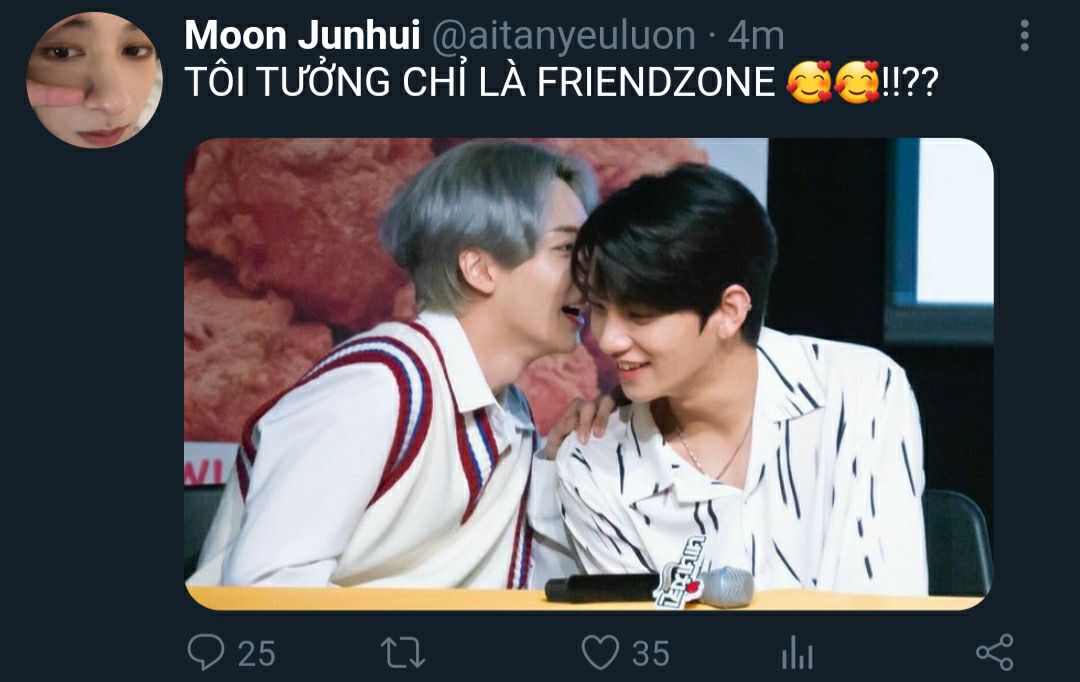The image size is (1080, 682).
Task: Click the 4m timestamp of the tweet
Action: (756, 36)
